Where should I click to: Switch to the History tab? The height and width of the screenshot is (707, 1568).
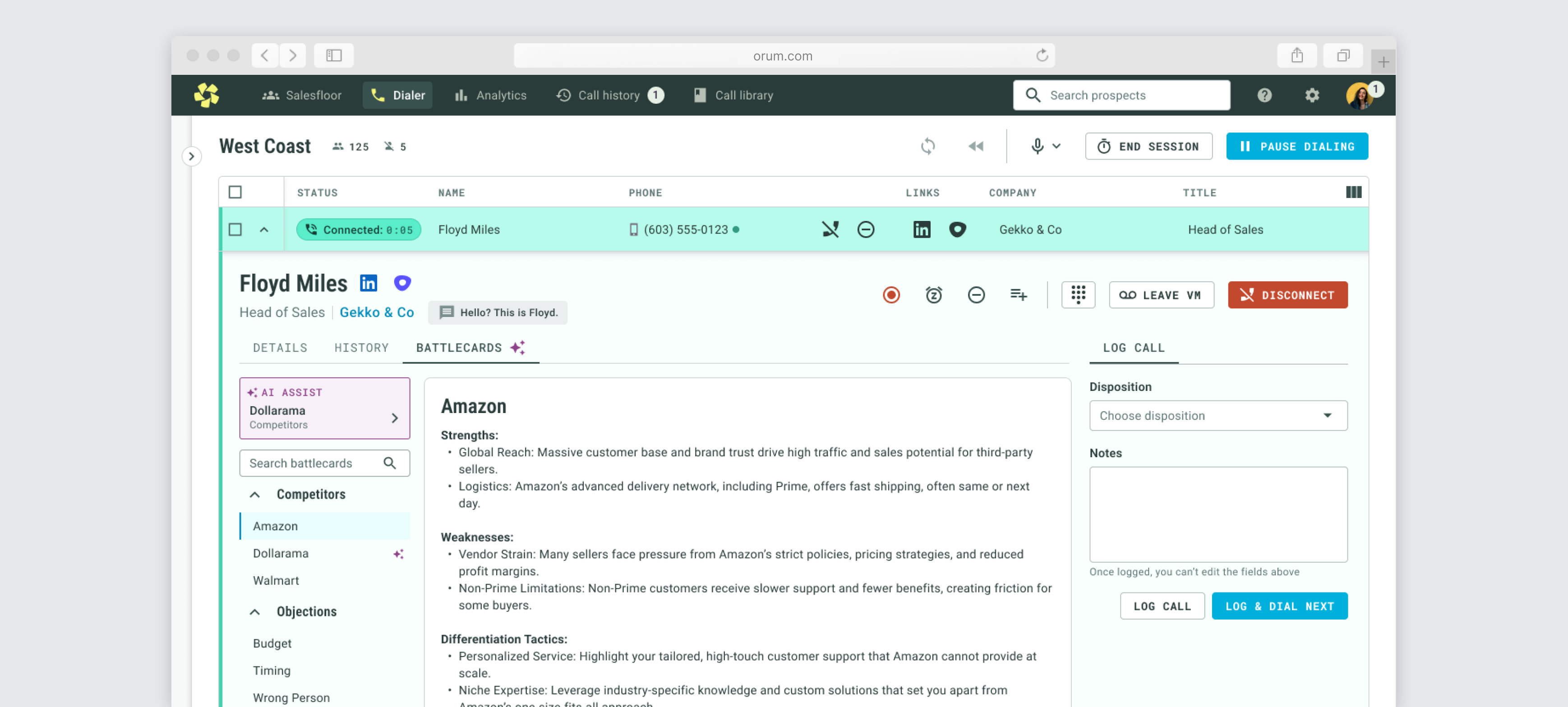coord(362,348)
